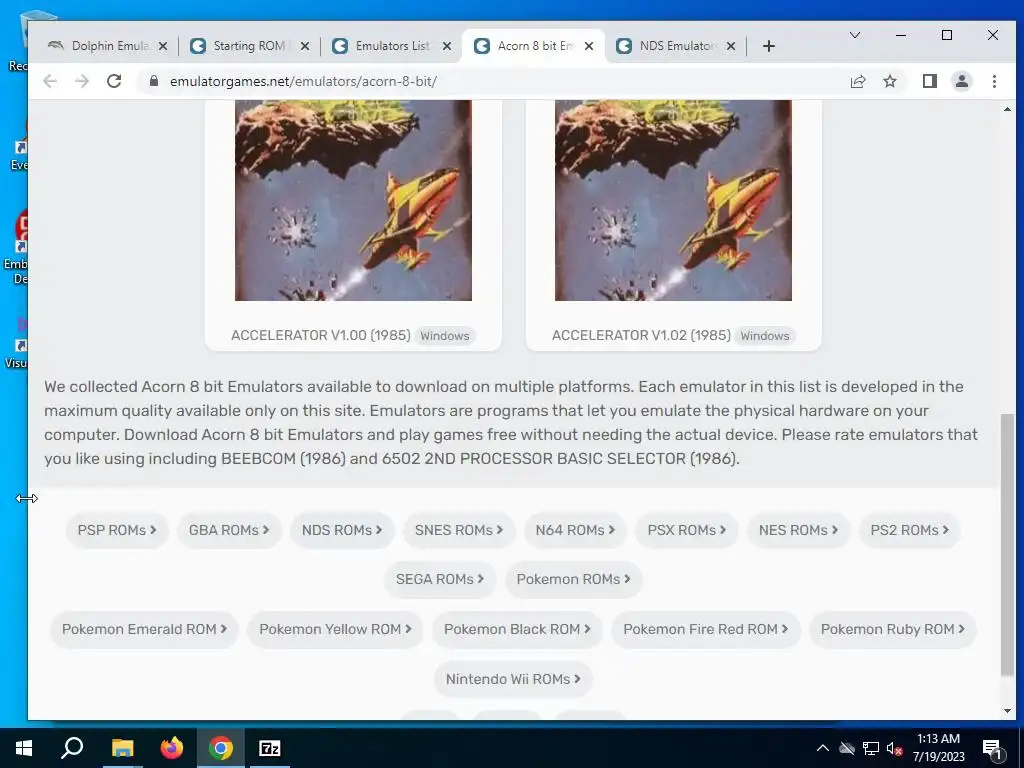The image size is (1024, 768).
Task: Select Pokemon Yellow ROM
Action: click(335, 629)
